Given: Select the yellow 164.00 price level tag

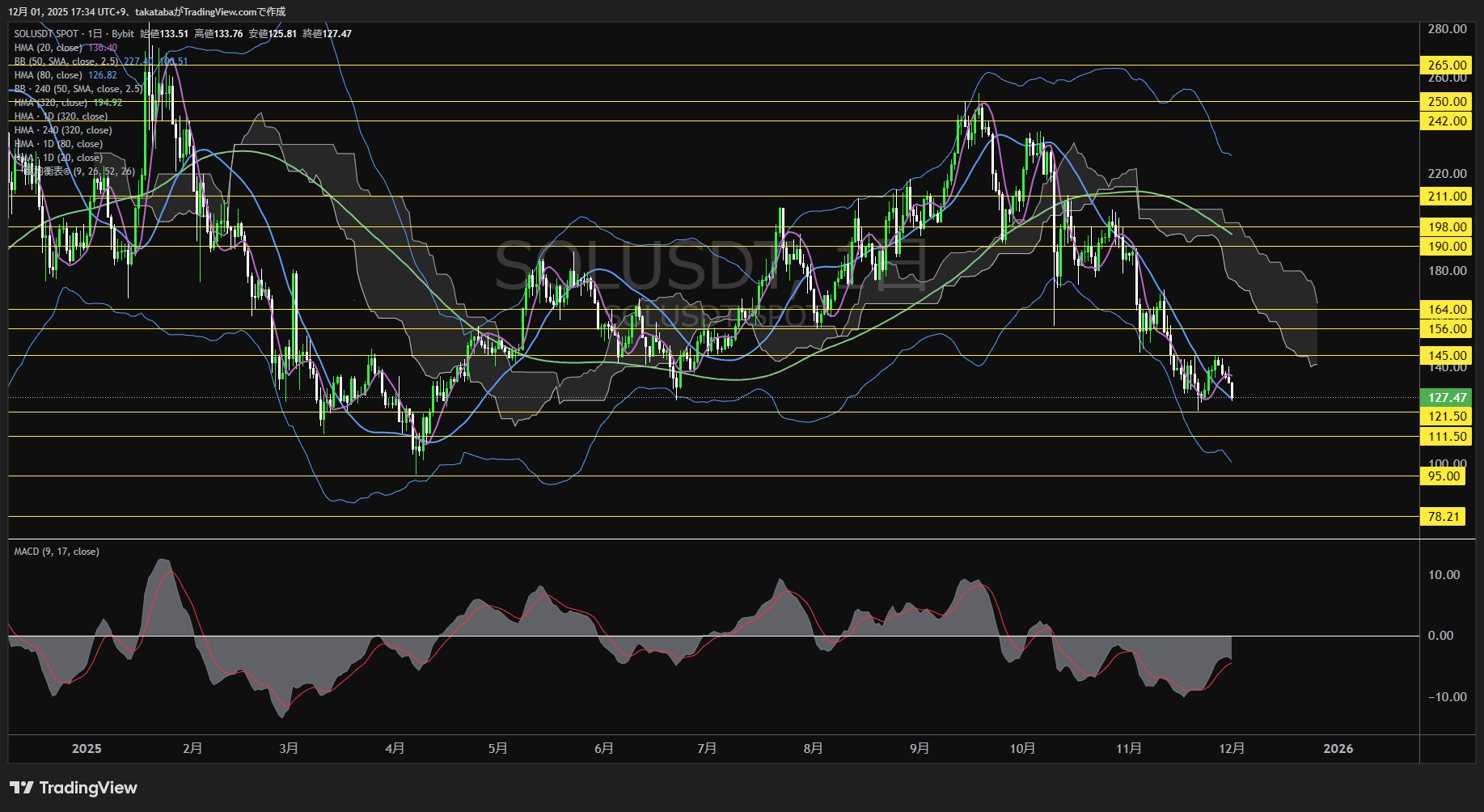Looking at the screenshot, I should tap(1446, 309).
